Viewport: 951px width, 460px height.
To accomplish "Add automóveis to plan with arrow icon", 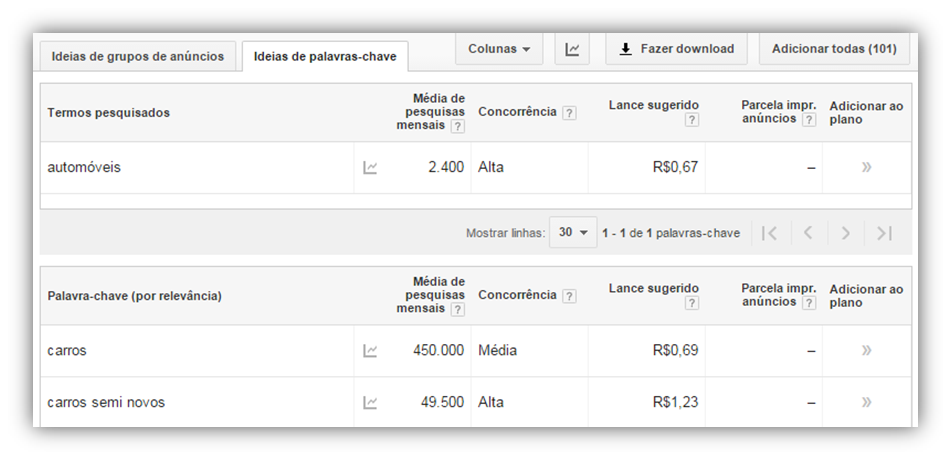I will coord(866,168).
